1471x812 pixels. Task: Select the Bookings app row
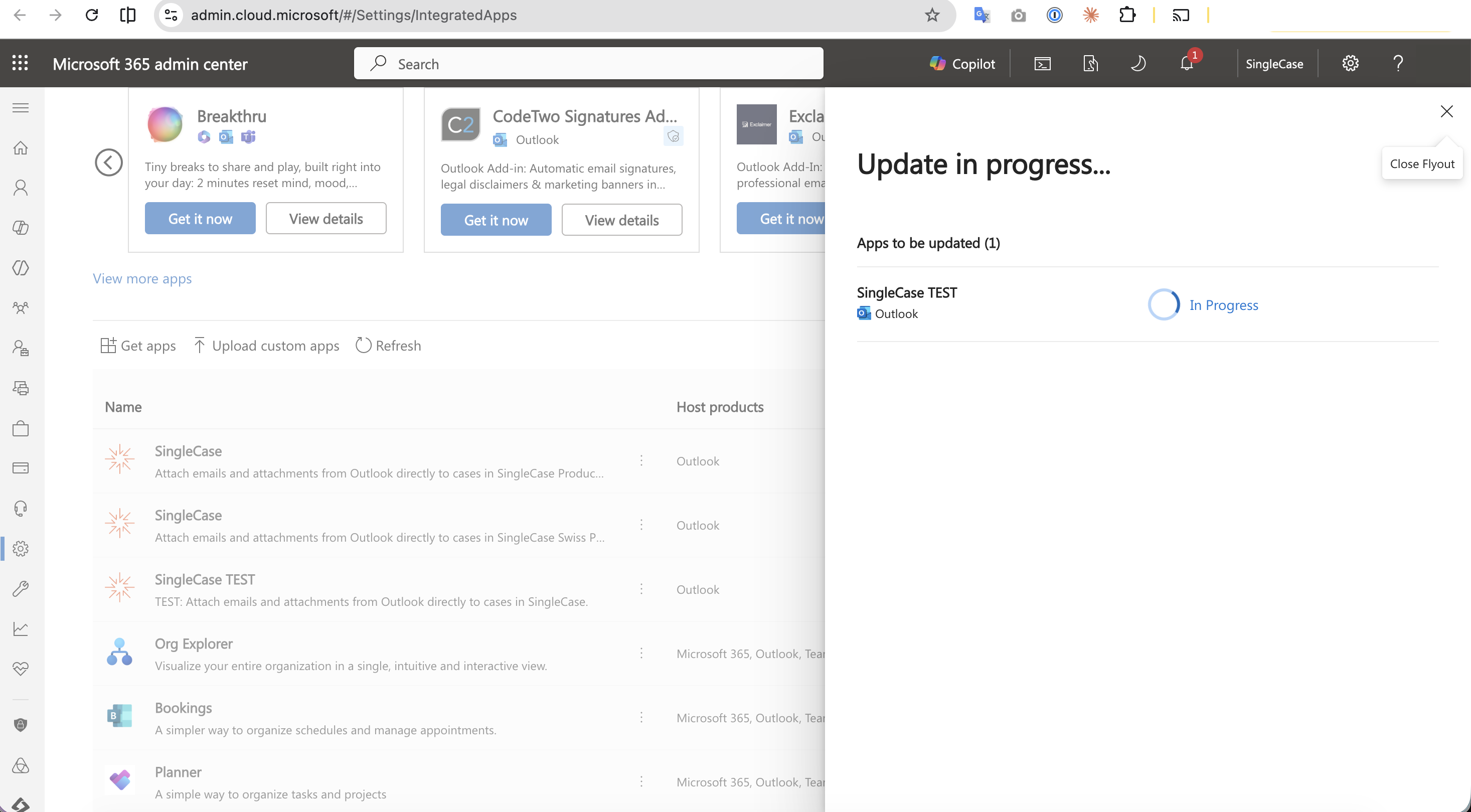pos(458,718)
